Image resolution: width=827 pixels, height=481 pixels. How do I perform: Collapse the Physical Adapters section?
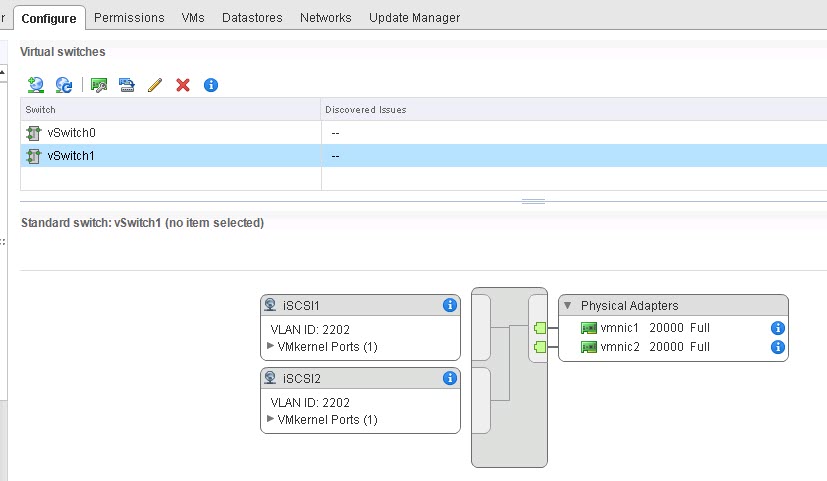click(568, 305)
